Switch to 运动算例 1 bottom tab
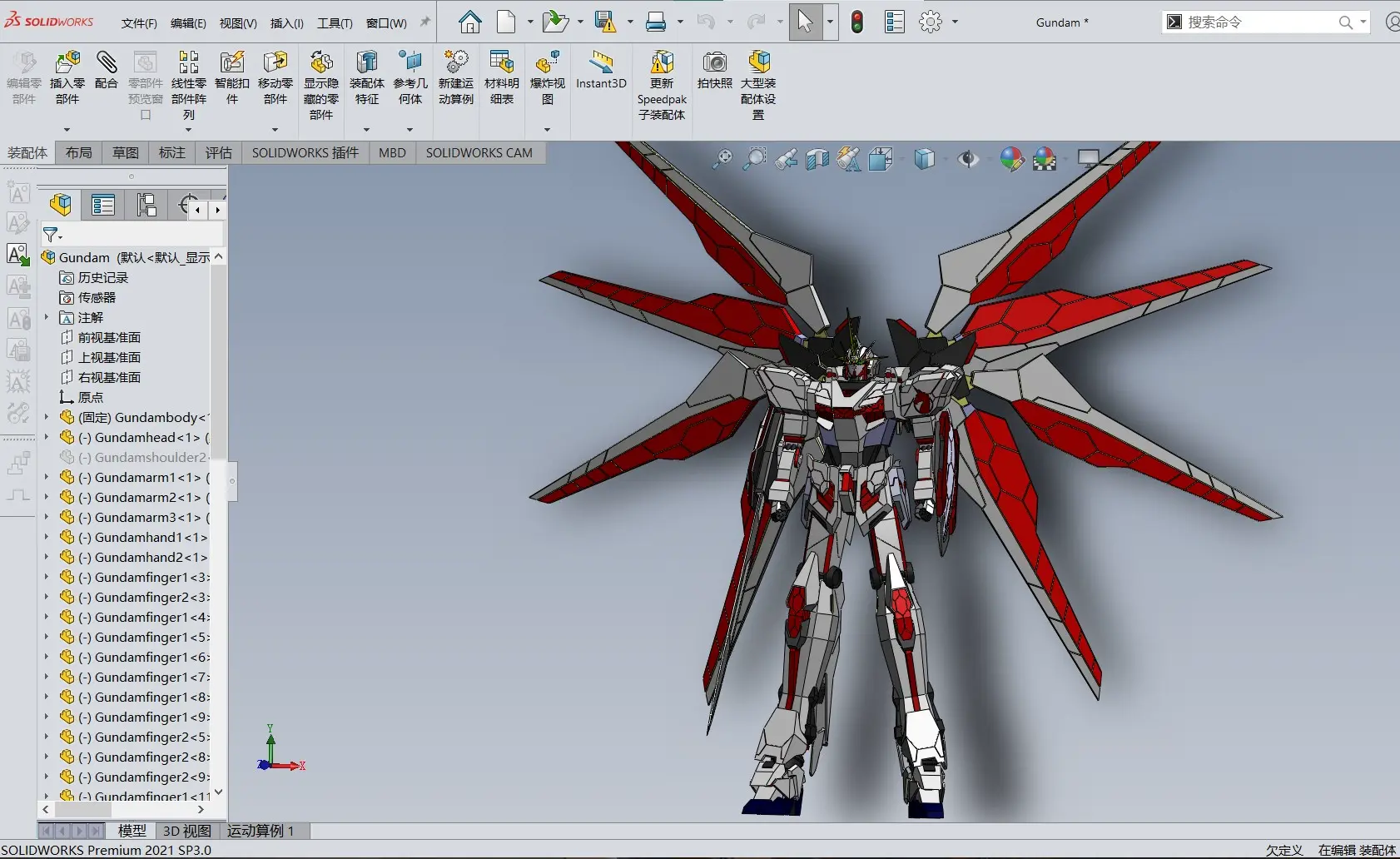1400x859 pixels. click(x=261, y=831)
